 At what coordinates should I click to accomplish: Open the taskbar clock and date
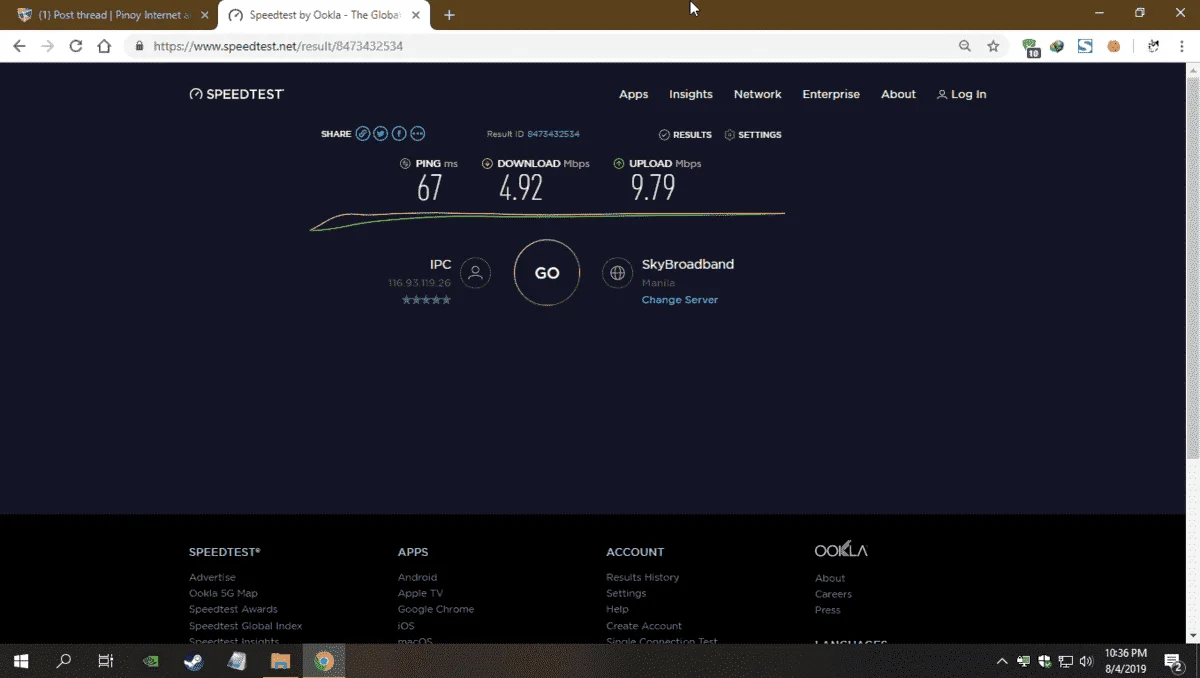[x=1127, y=661]
